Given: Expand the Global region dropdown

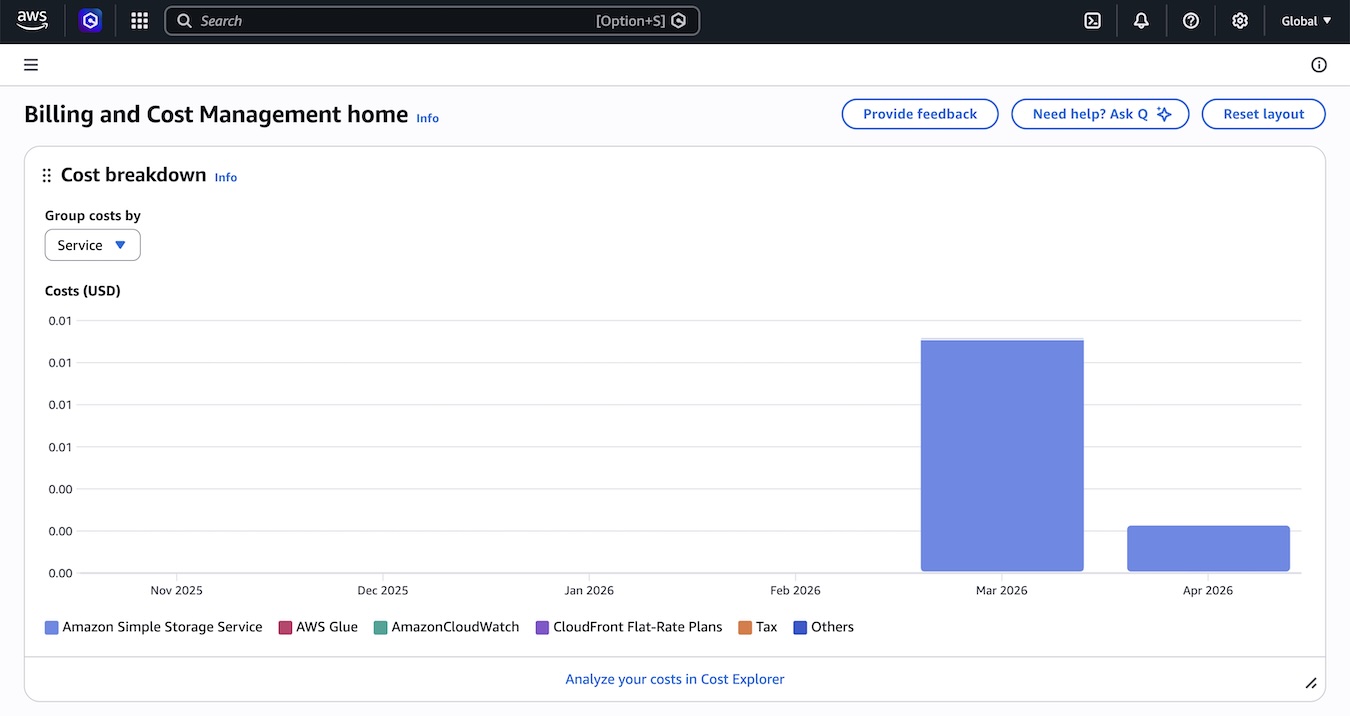Looking at the screenshot, I should 1306,20.
